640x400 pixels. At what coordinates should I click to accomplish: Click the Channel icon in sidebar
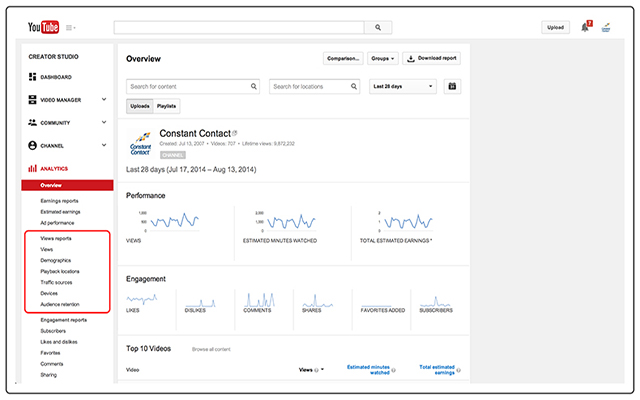point(33,145)
